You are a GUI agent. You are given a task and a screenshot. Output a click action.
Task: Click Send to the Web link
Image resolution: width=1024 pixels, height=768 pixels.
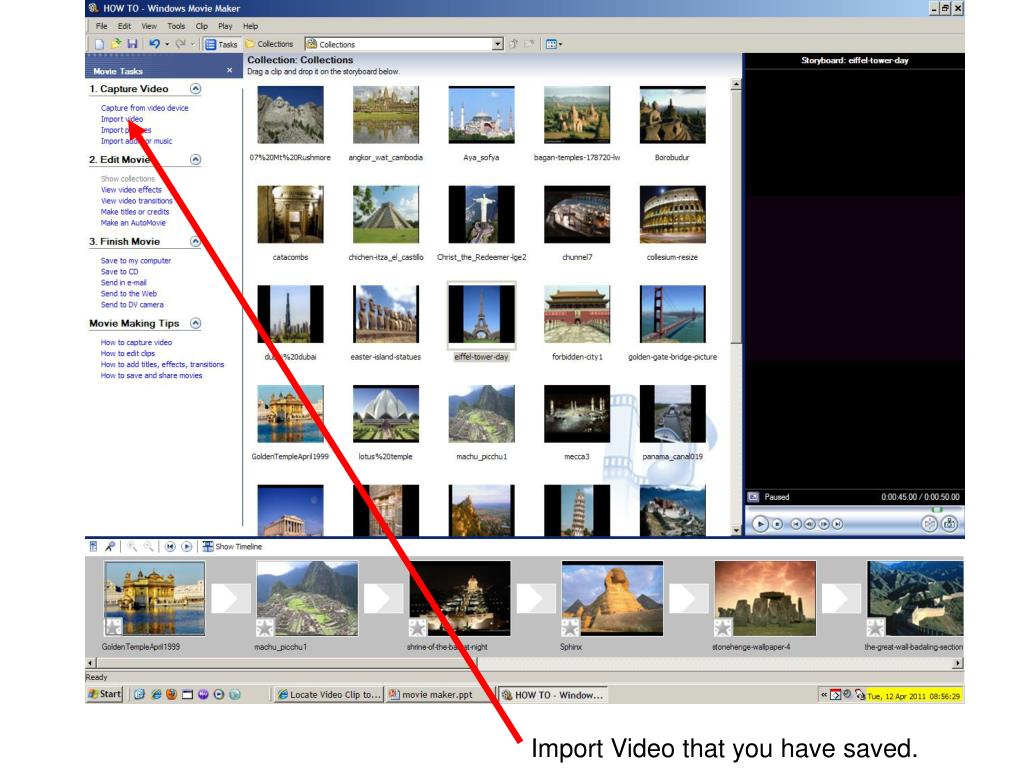[129, 294]
